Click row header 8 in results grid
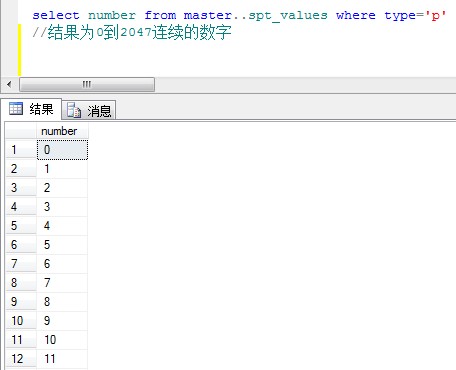Image resolution: width=456 pixels, height=370 pixels. point(21,283)
